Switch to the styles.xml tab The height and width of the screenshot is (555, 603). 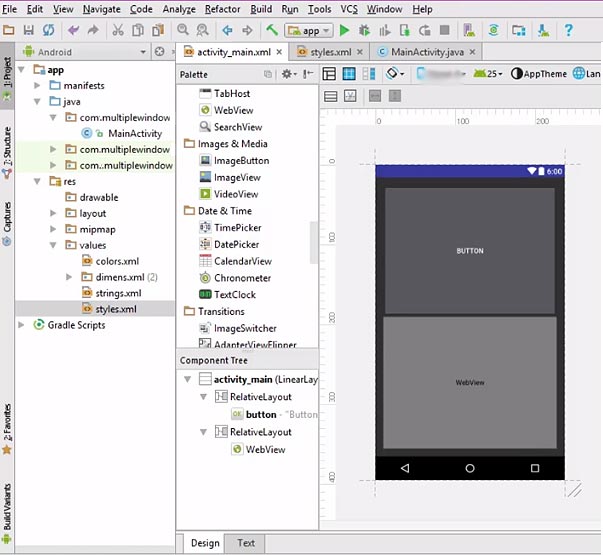pyautogui.click(x=330, y=52)
